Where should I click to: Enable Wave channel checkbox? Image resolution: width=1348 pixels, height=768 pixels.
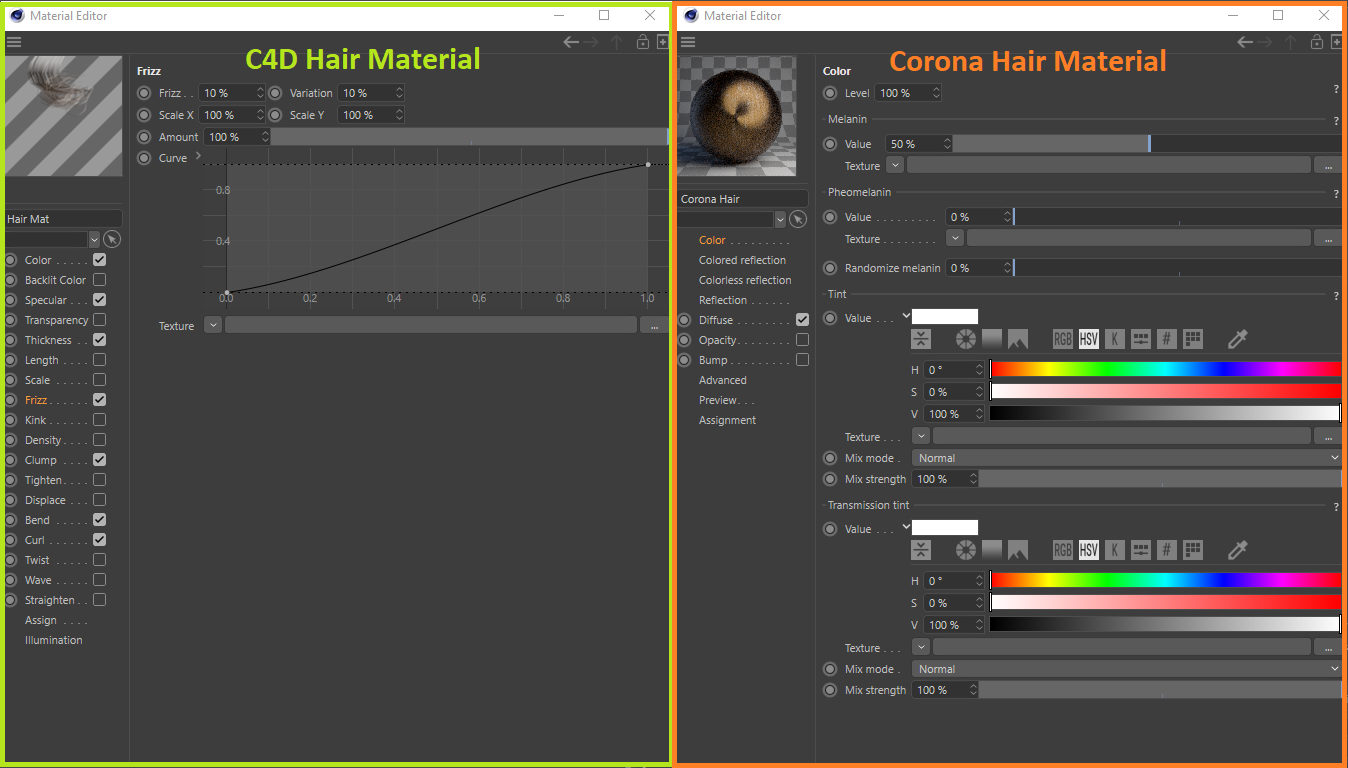(x=99, y=580)
